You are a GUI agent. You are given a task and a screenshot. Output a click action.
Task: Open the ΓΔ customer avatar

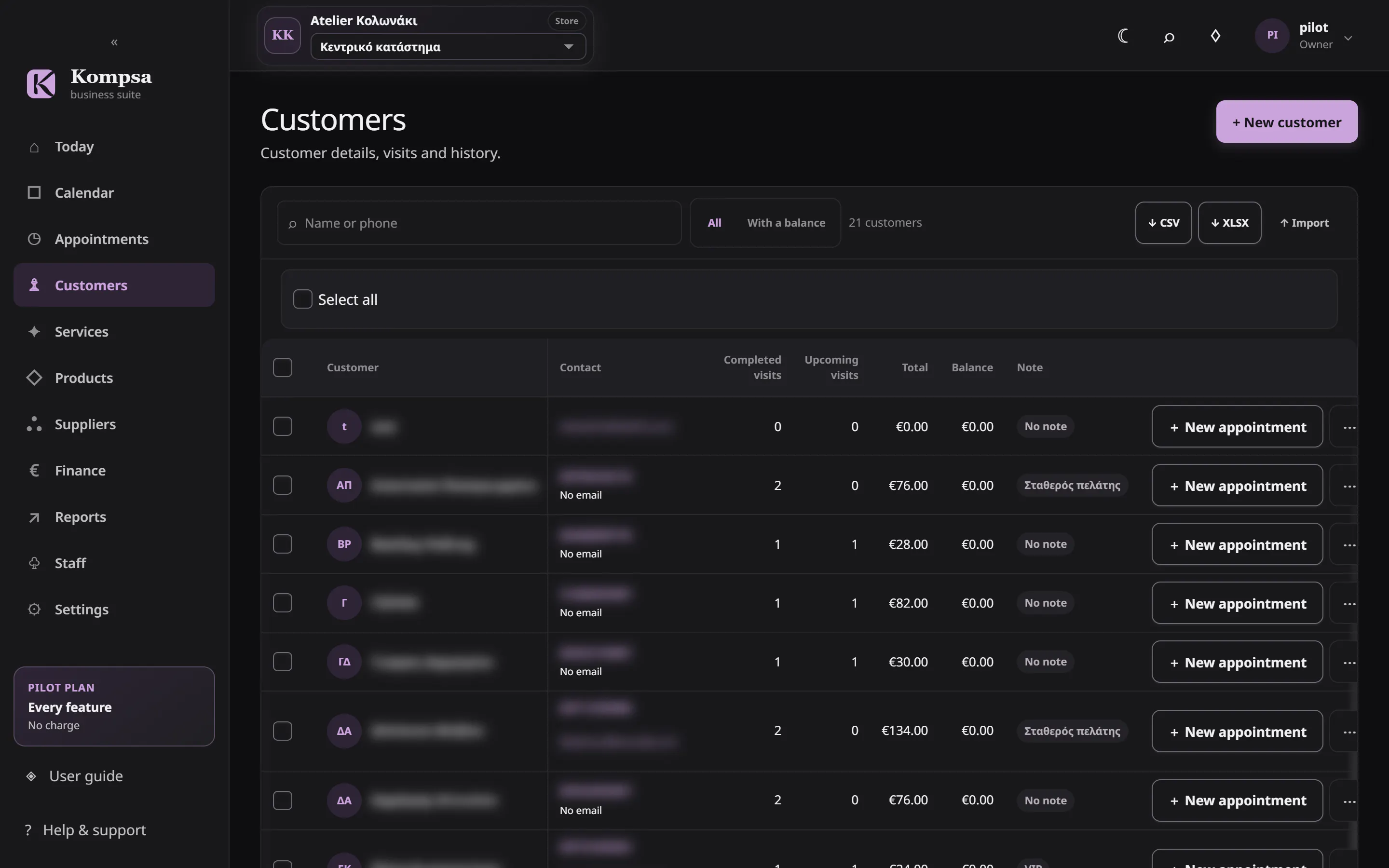[344, 662]
